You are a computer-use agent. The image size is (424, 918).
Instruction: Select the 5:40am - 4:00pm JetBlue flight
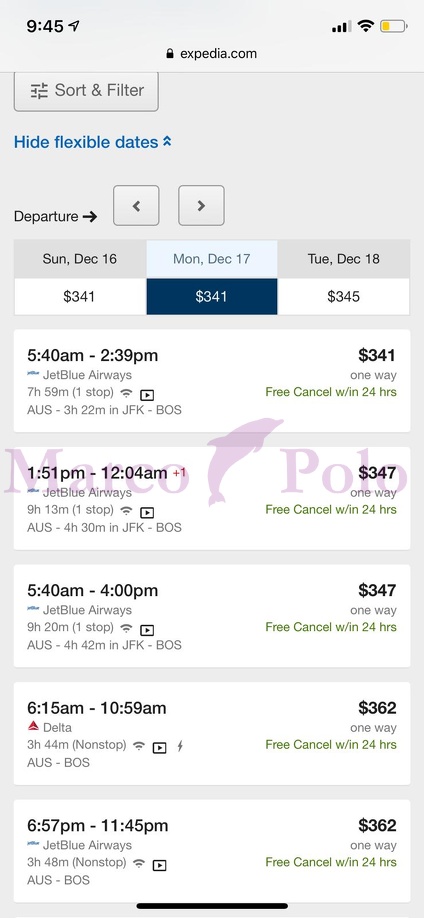(x=212, y=616)
